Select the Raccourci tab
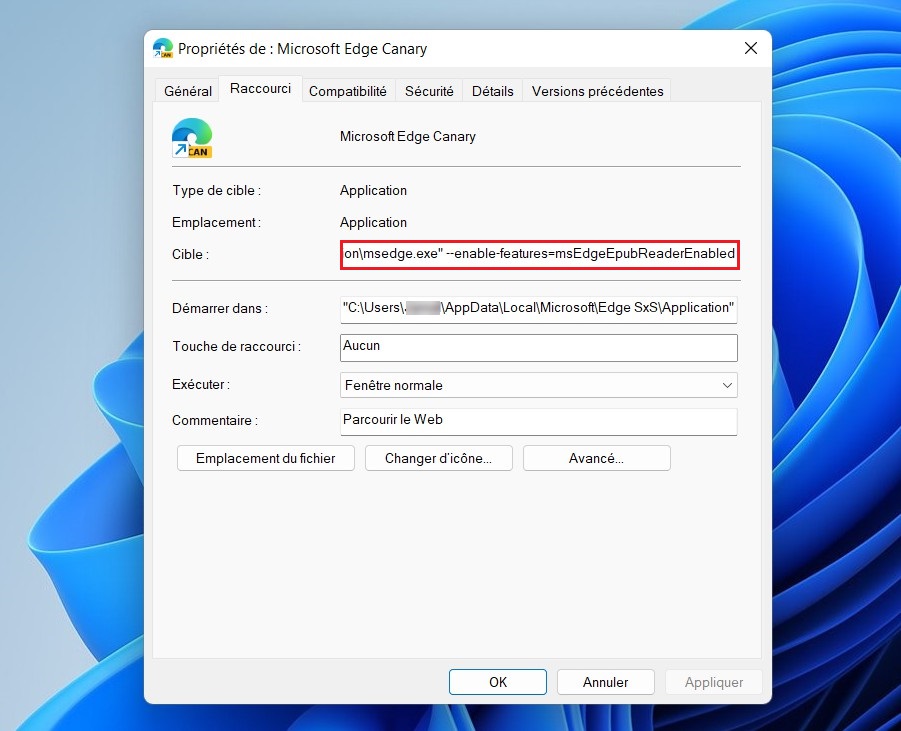Viewport: 901px width, 731px height. click(x=260, y=89)
